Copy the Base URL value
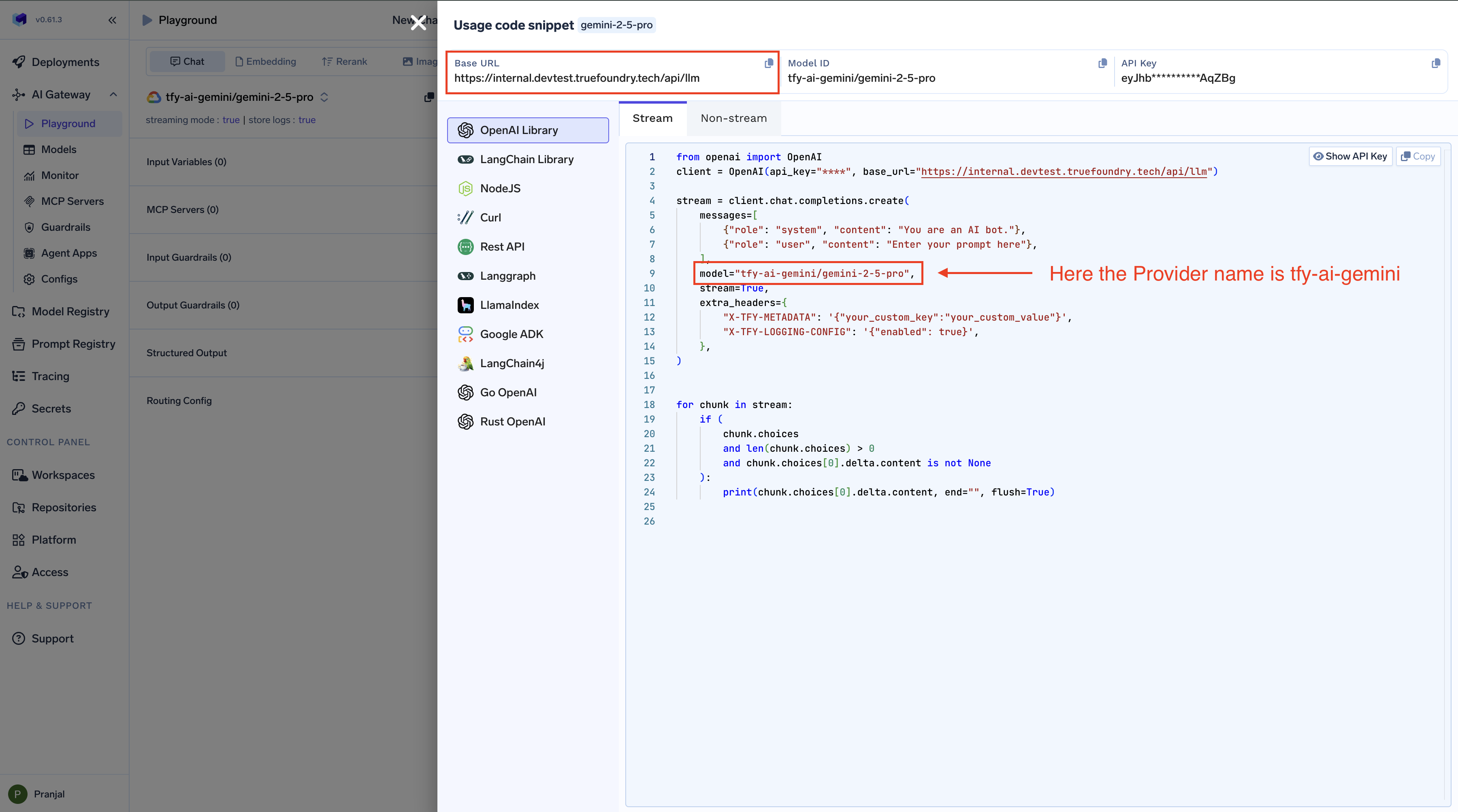Screen dimensions: 1458x812 point(769,64)
